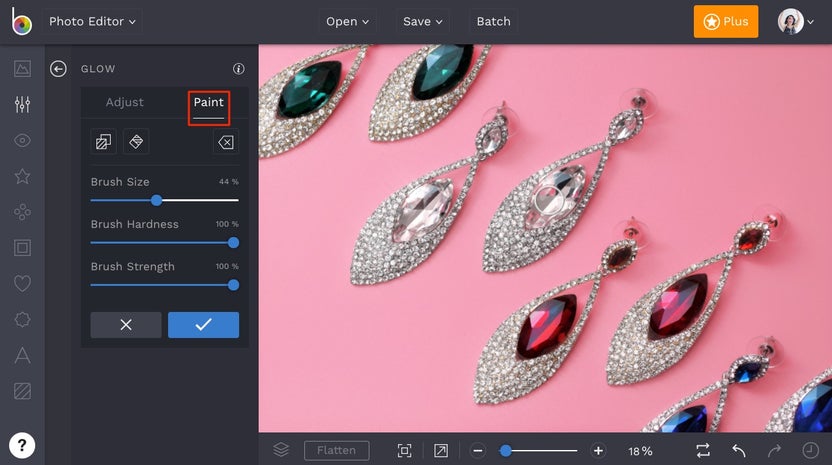
Task: Expand the Open menu
Action: tap(348, 22)
